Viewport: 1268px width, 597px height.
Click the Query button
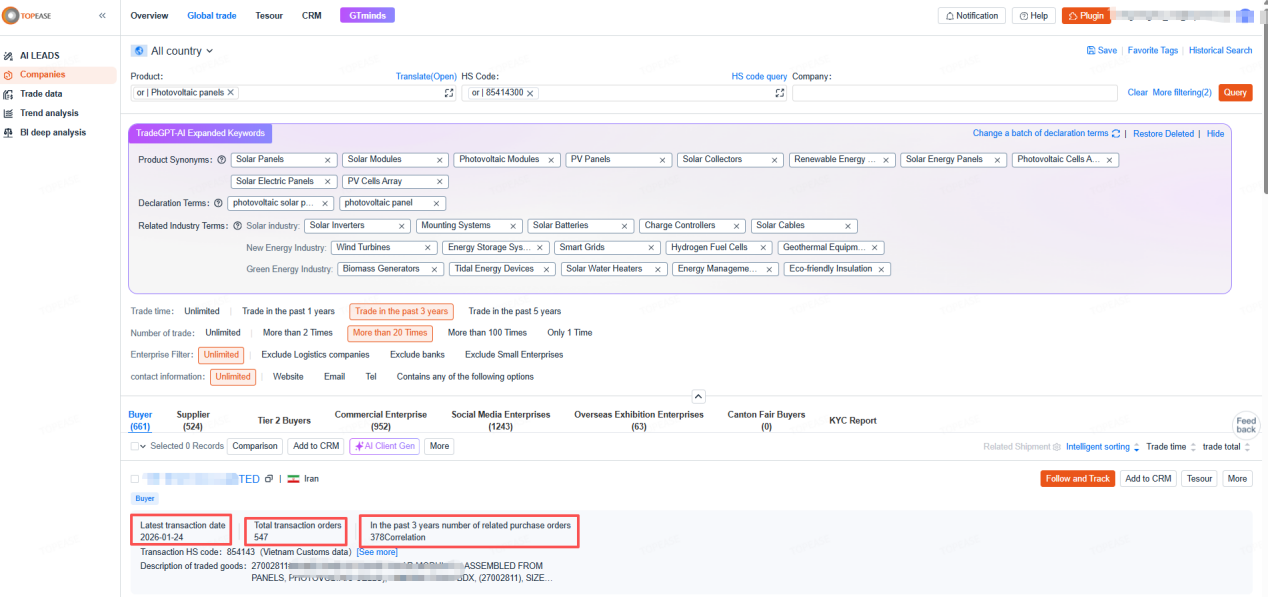pyautogui.click(x=1235, y=92)
